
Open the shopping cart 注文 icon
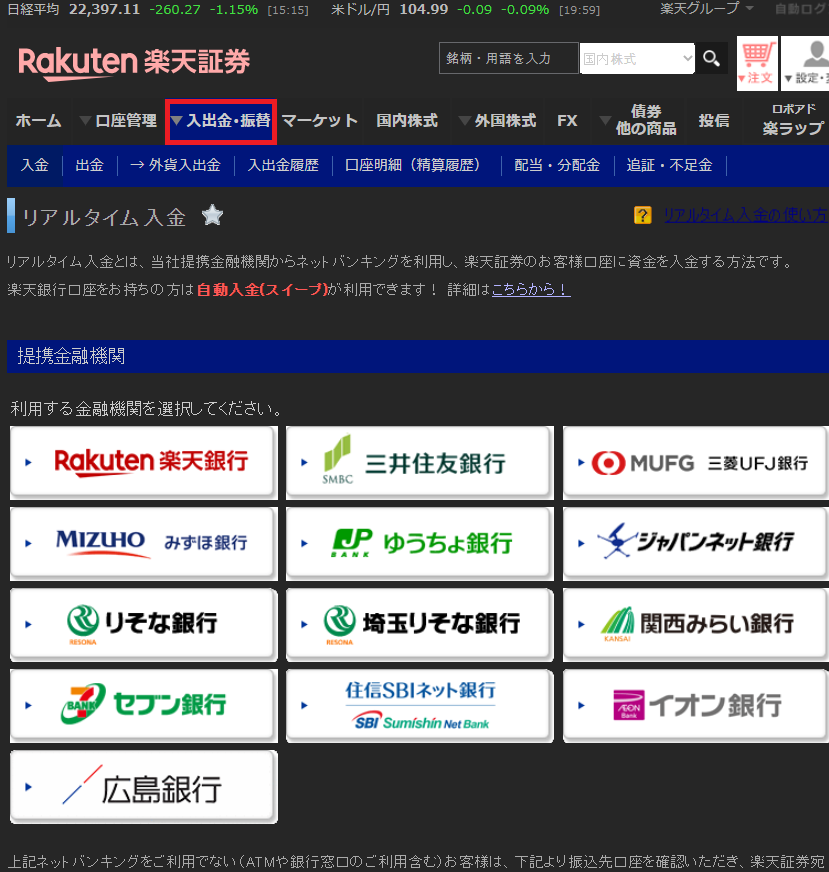757,63
